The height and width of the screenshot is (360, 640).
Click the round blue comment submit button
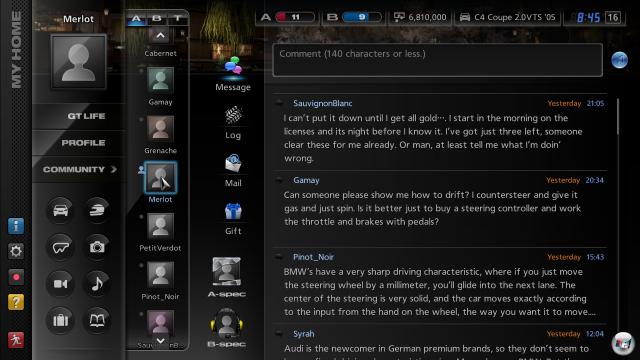coord(620,60)
